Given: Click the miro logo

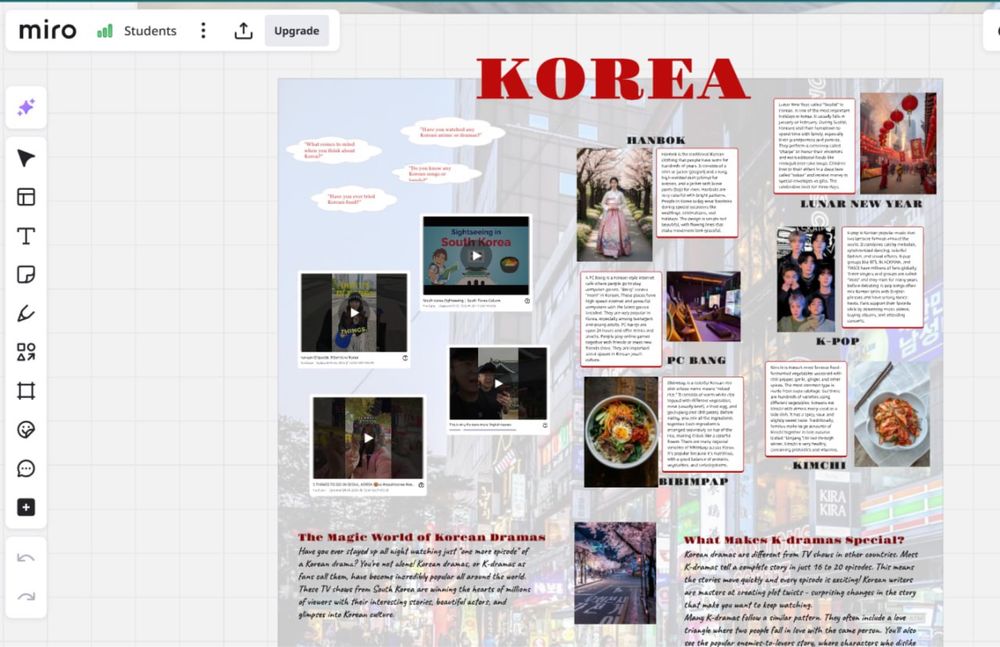Looking at the screenshot, I should [x=48, y=30].
